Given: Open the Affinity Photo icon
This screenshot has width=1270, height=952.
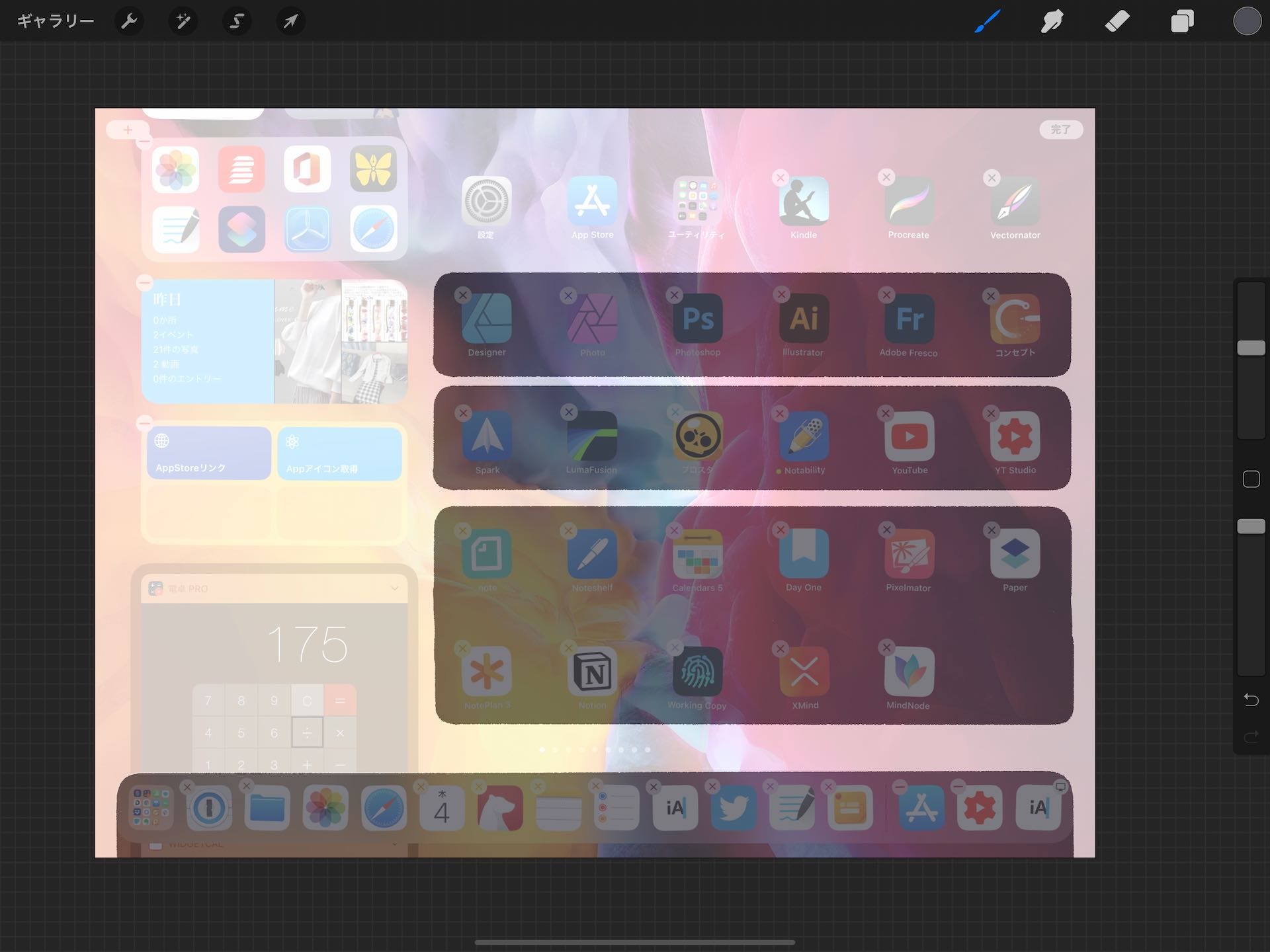Looking at the screenshot, I should [x=592, y=319].
